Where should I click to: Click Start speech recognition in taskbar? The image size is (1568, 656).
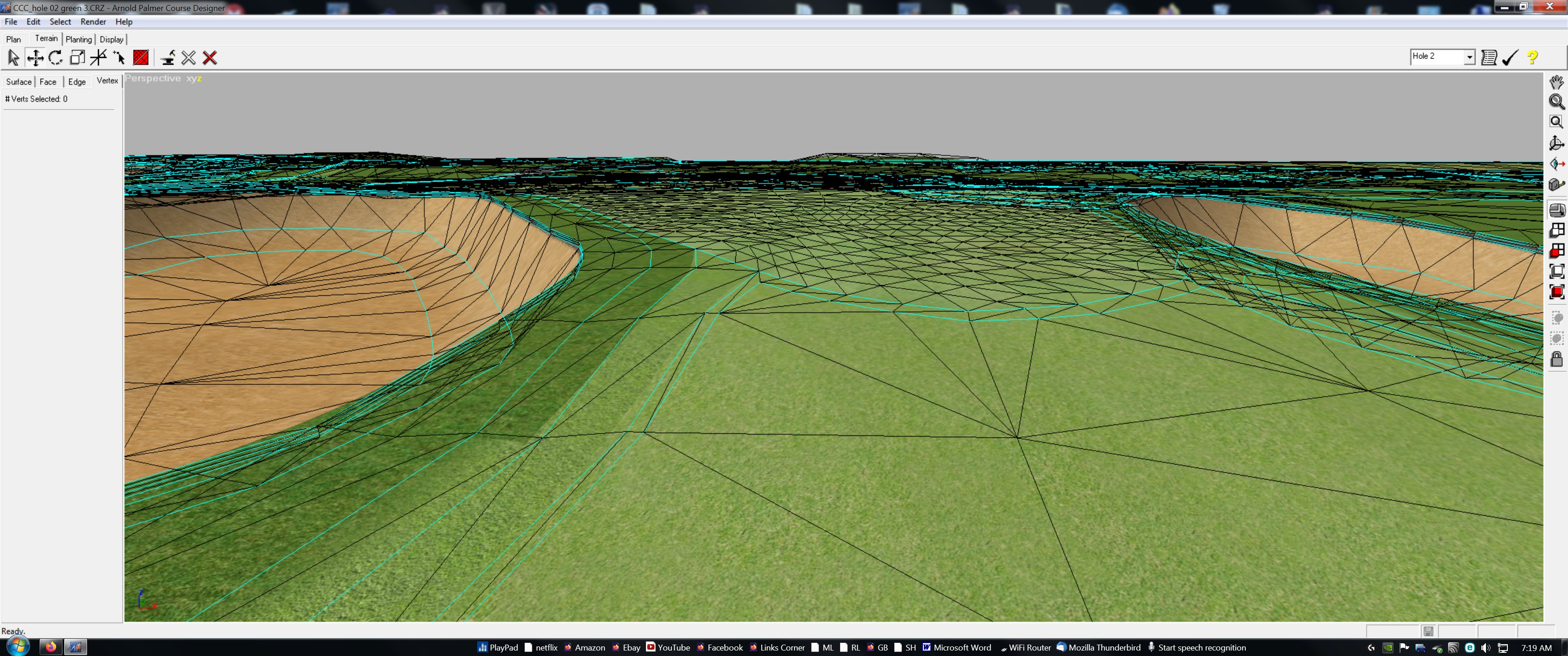coord(1197,647)
